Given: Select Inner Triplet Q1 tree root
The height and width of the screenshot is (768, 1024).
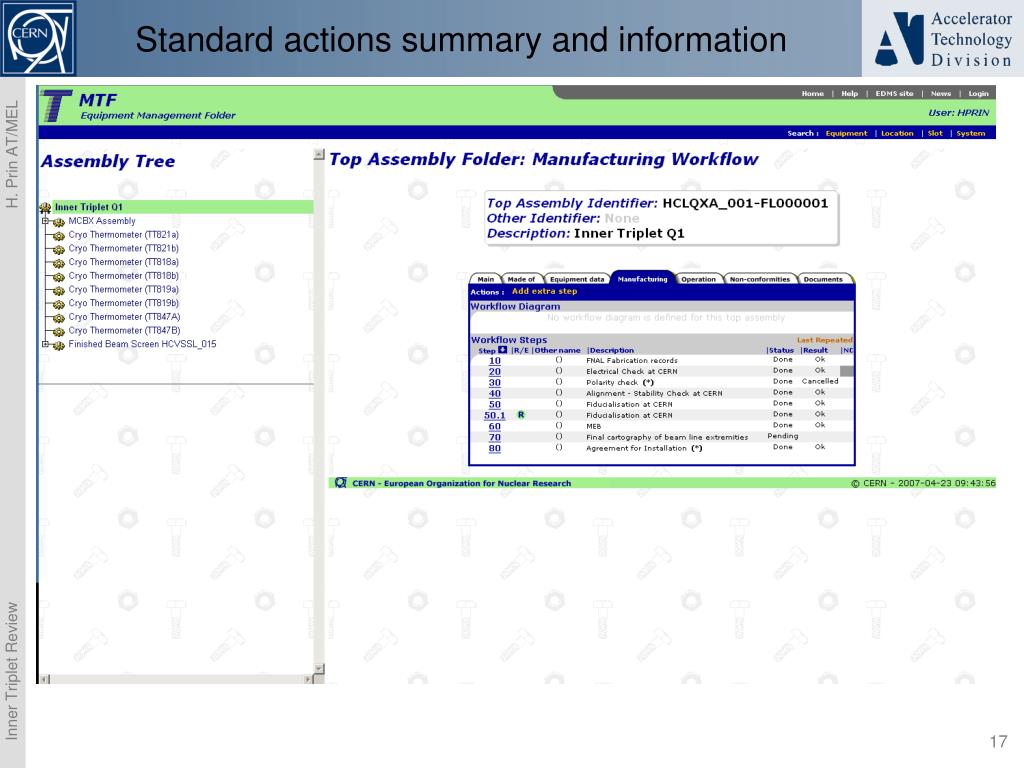Looking at the screenshot, I should pyautogui.click(x=88, y=207).
